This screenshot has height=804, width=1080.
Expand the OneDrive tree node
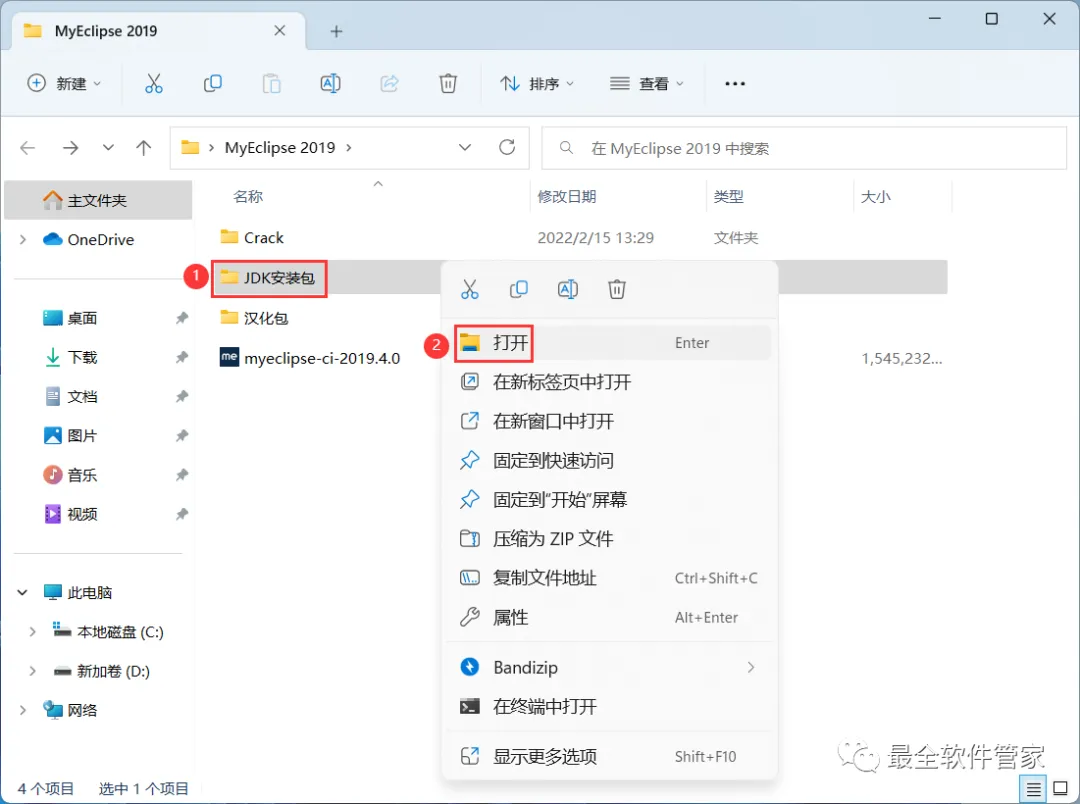pyautogui.click(x=23, y=240)
